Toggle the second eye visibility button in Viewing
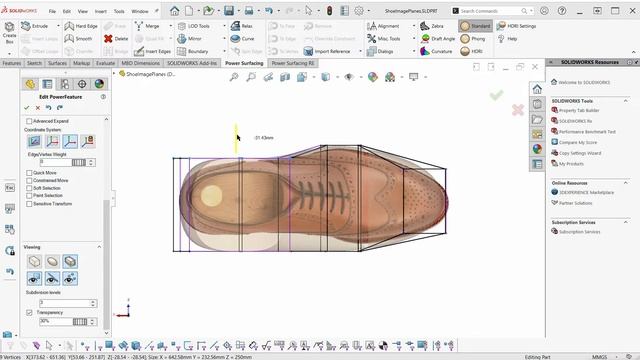Viewport: 640px width, 360px height. pos(52,279)
